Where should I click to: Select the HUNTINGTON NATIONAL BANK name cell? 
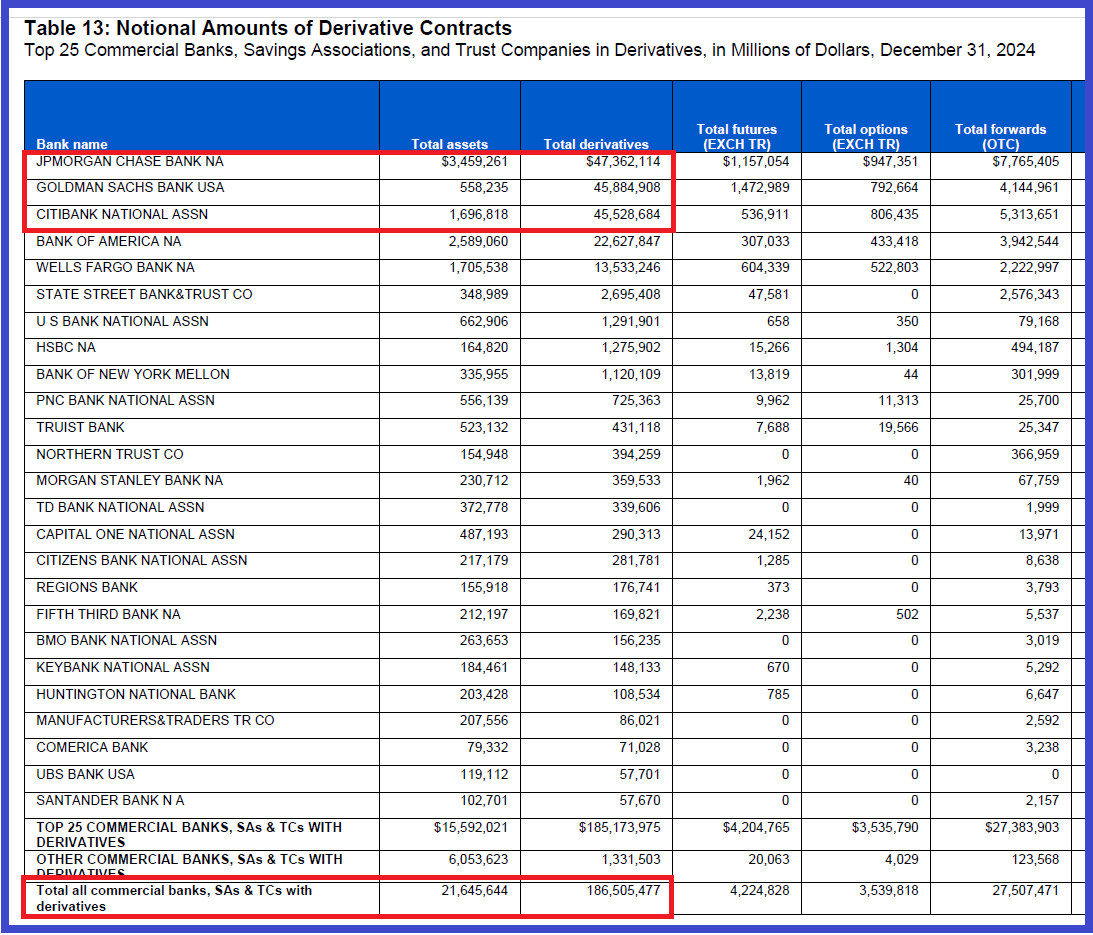[x=136, y=694]
